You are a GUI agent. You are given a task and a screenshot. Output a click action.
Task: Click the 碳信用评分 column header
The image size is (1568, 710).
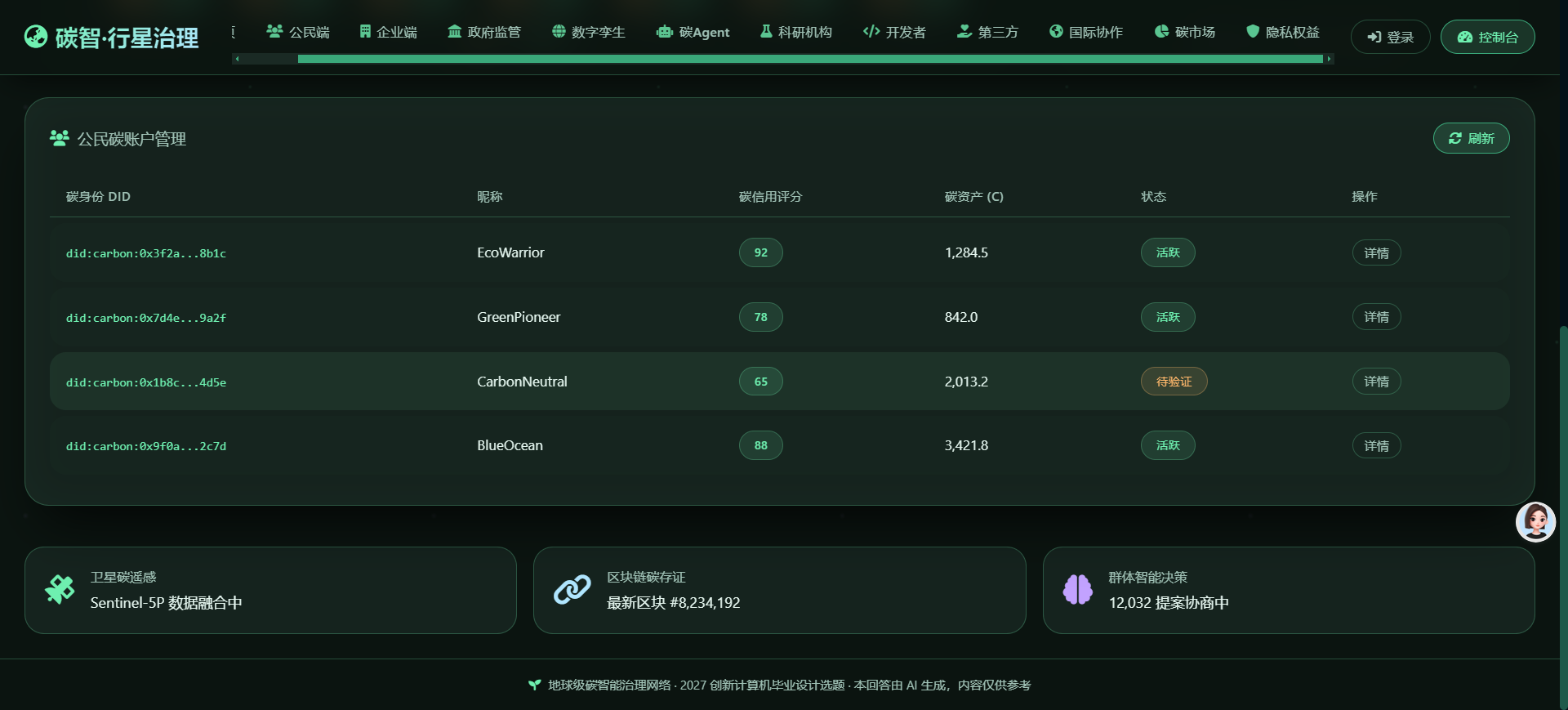click(x=770, y=196)
